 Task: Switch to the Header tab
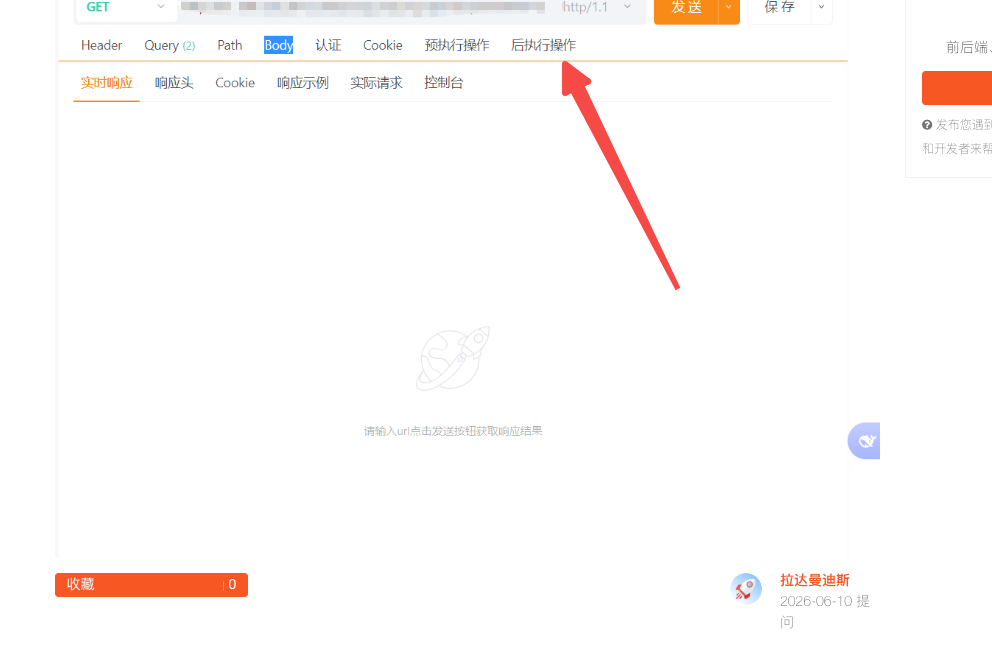point(101,46)
